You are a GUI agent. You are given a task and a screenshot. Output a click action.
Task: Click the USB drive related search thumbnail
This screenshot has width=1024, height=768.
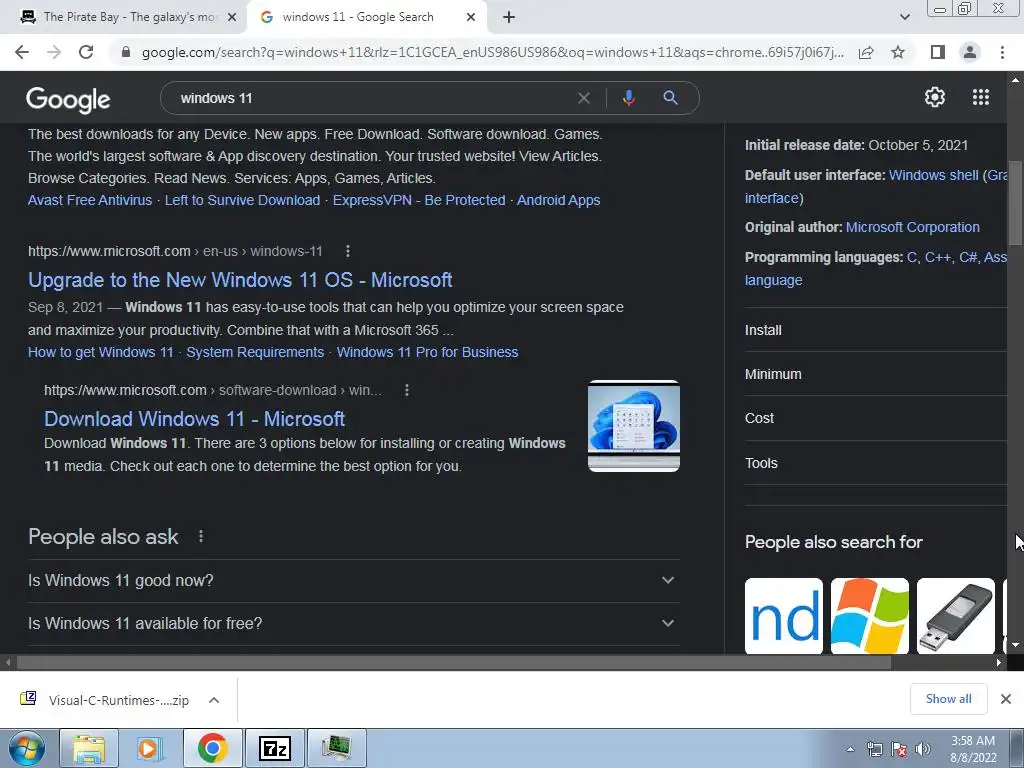(955, 616)
